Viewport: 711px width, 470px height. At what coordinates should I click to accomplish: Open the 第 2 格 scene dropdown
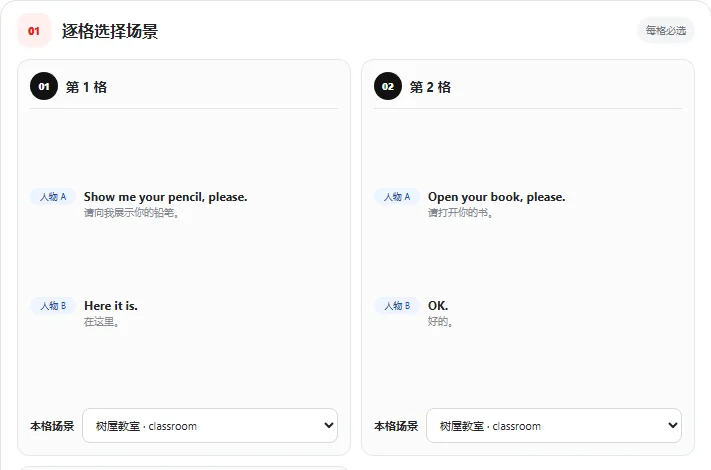pos(554,426)
